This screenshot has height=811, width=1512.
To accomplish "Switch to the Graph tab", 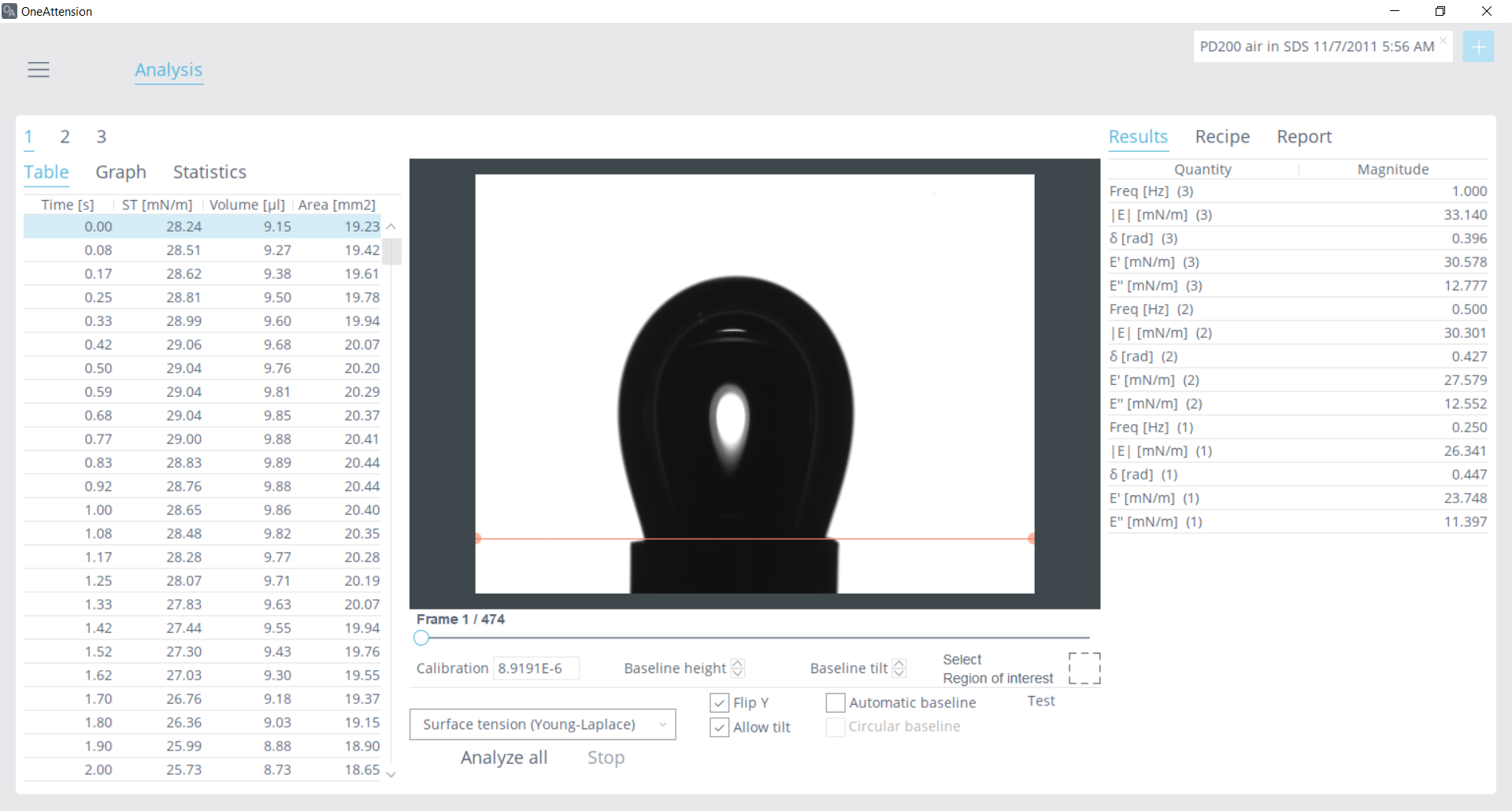I will point(120,172).
